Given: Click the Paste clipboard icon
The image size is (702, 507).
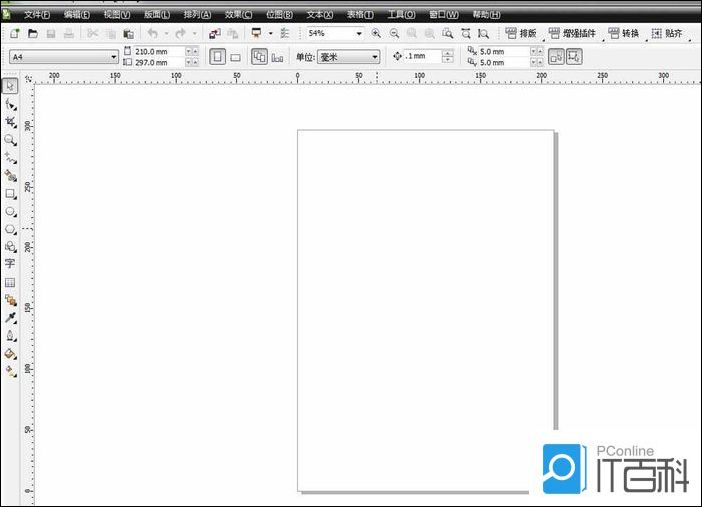Looking at the screenshot, I should point(128,33).
